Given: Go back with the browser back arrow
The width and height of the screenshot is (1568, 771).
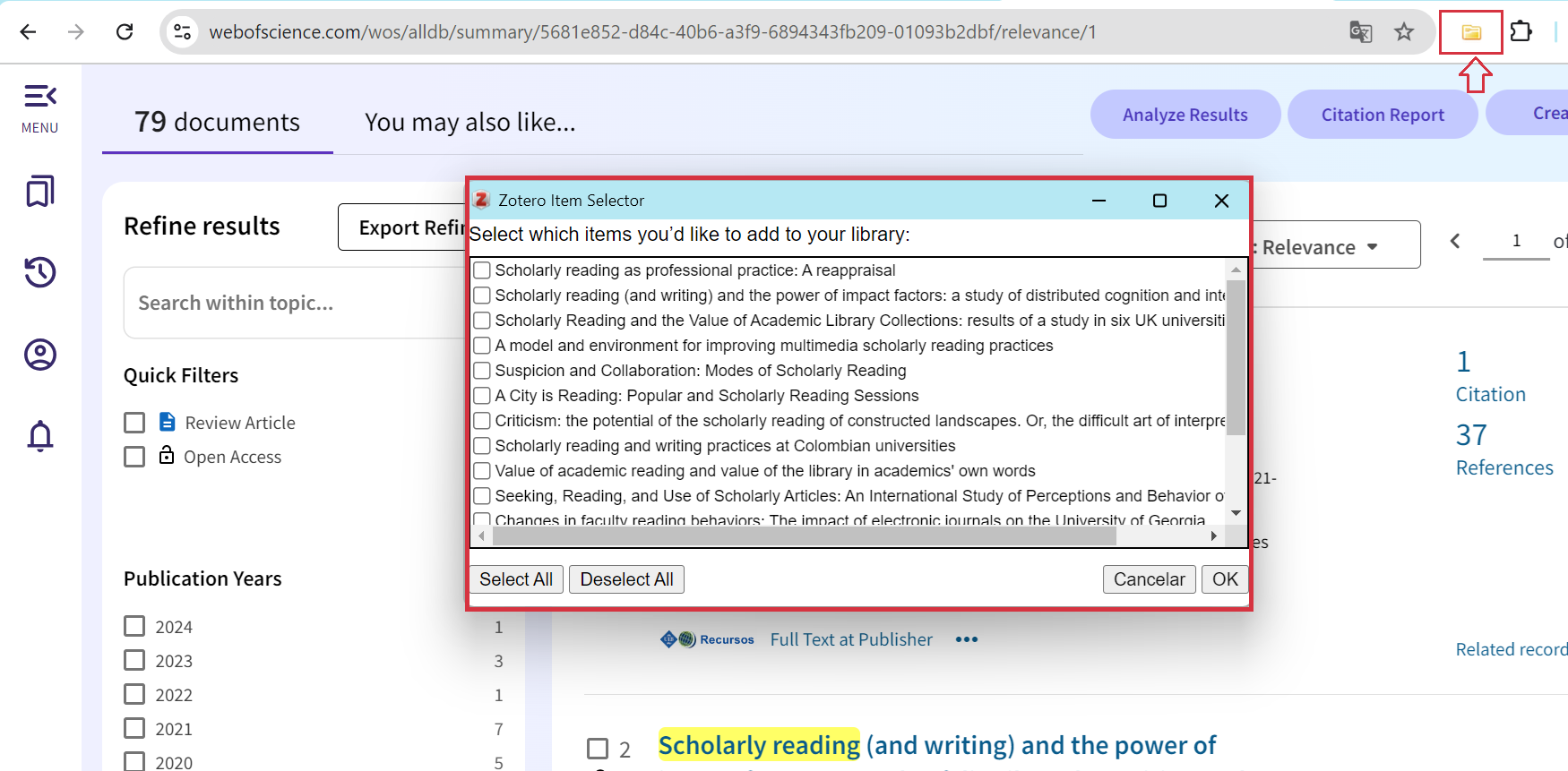Looking at the screenshot, I should 28,32.
